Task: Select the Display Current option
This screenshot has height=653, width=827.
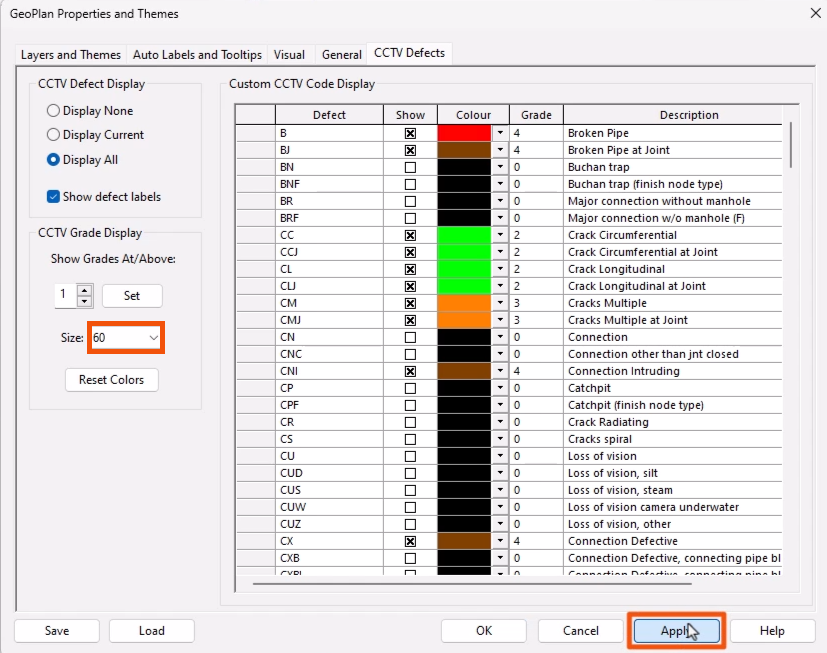Action: coord(52,134)
